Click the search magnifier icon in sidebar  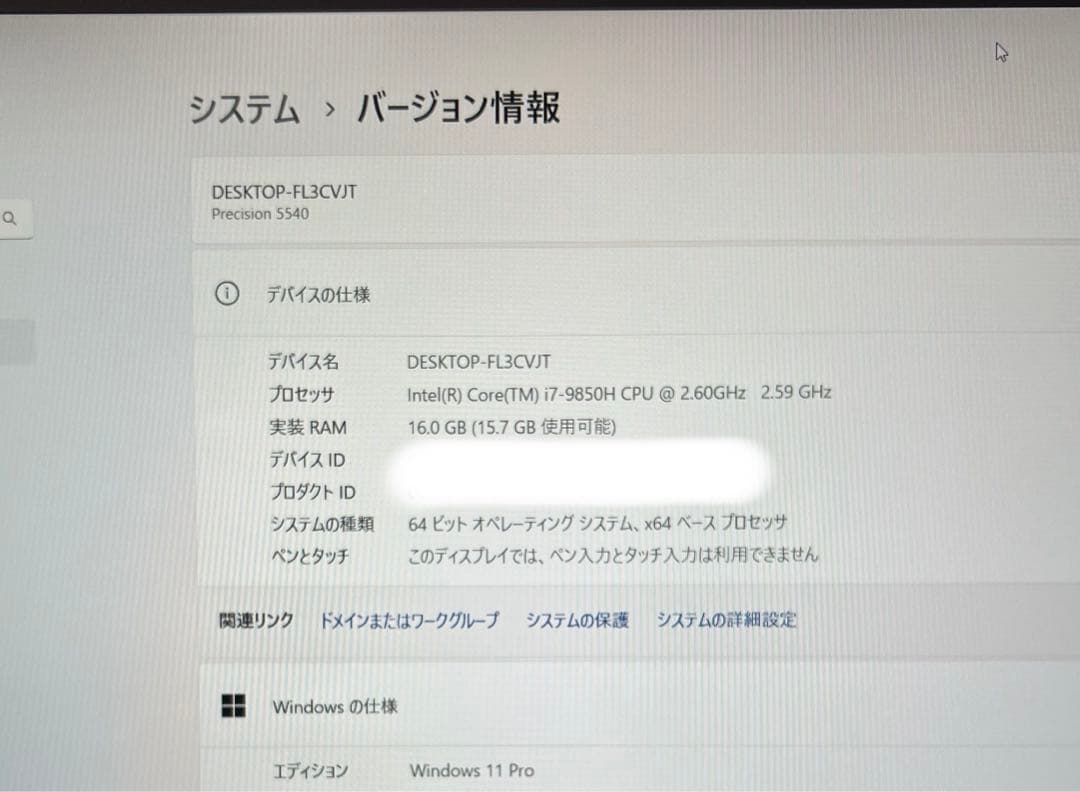[10, 219]
